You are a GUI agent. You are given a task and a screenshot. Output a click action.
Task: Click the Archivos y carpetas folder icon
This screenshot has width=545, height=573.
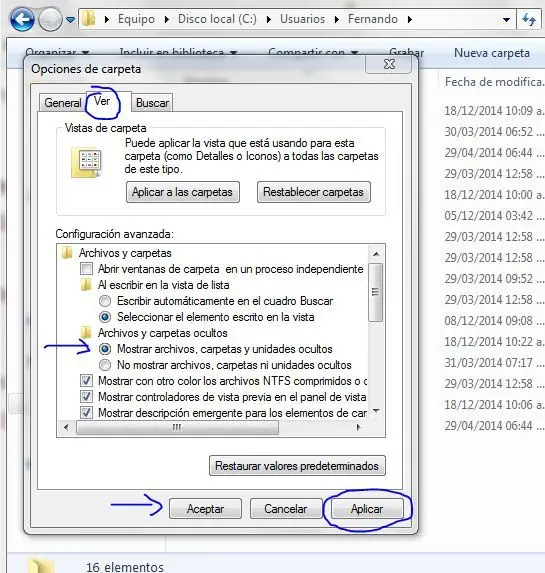pos(67,253)
